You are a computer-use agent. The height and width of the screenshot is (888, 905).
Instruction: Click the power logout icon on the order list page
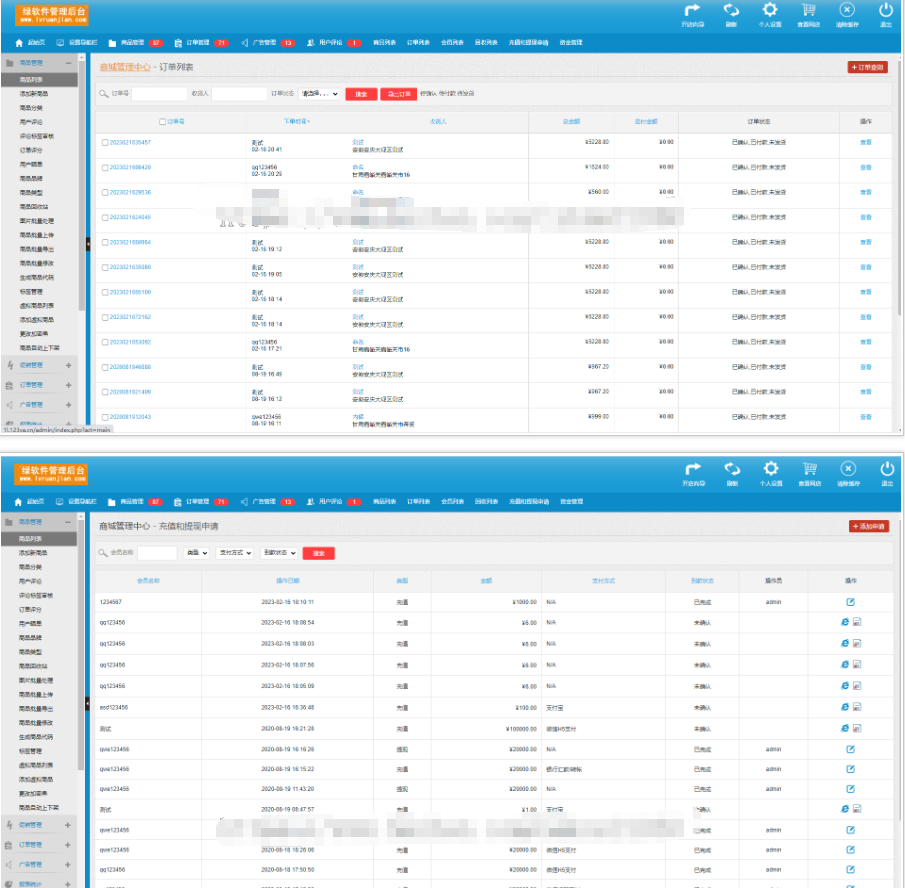(x=886, y=13)
